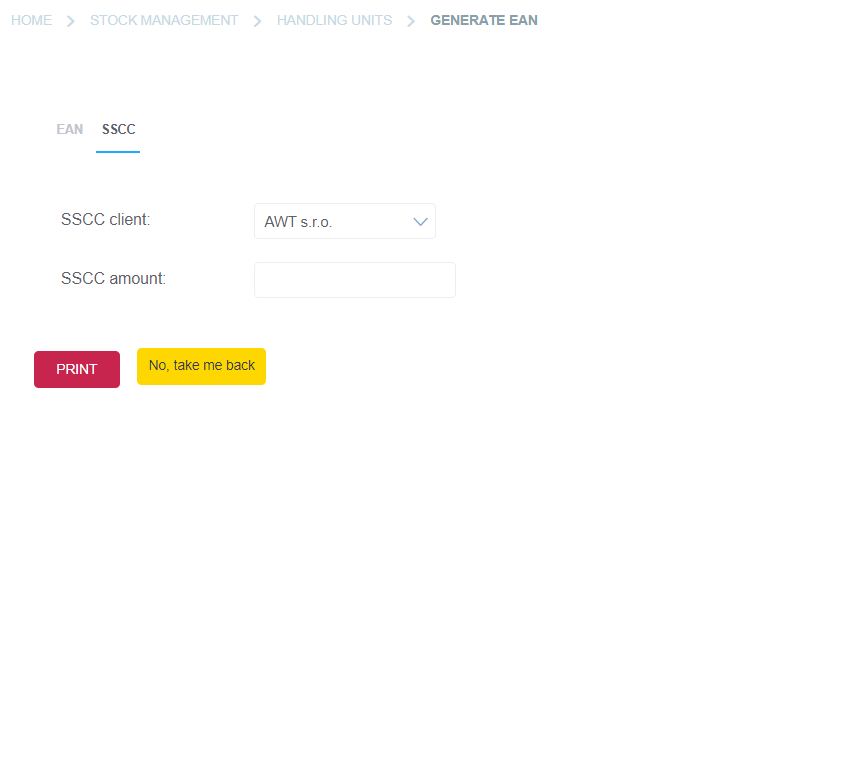
Task: Click GENERATE EAN breadcrumb text
Action: click(484, 20)
